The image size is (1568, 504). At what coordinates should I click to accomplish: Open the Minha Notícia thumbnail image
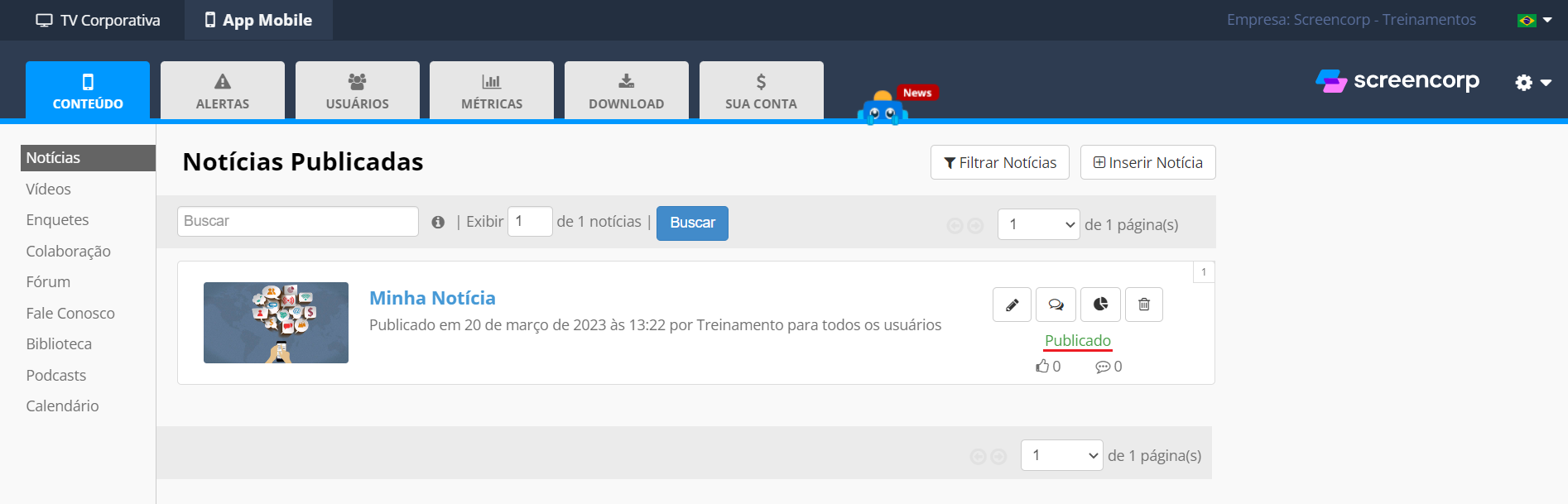(x=276, y=323)
